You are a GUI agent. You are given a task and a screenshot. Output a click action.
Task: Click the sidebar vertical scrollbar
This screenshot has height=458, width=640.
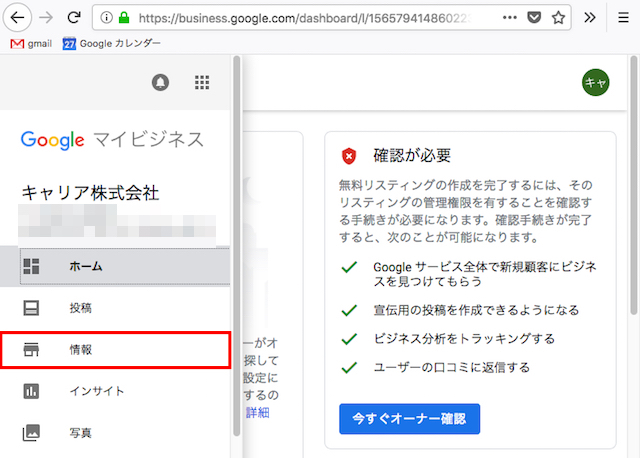tap(236, 246)
